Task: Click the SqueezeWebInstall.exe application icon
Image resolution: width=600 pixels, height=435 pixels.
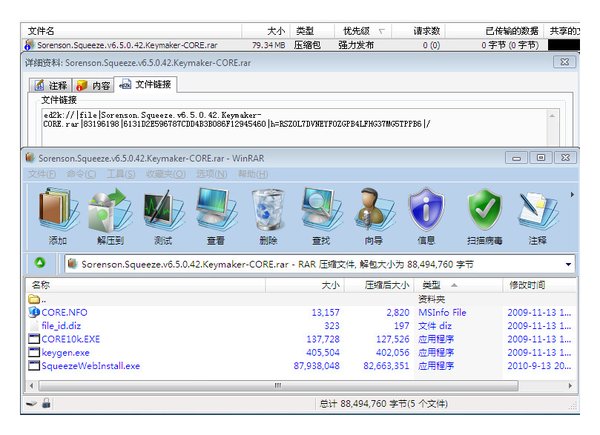Action: pos(34,366)
